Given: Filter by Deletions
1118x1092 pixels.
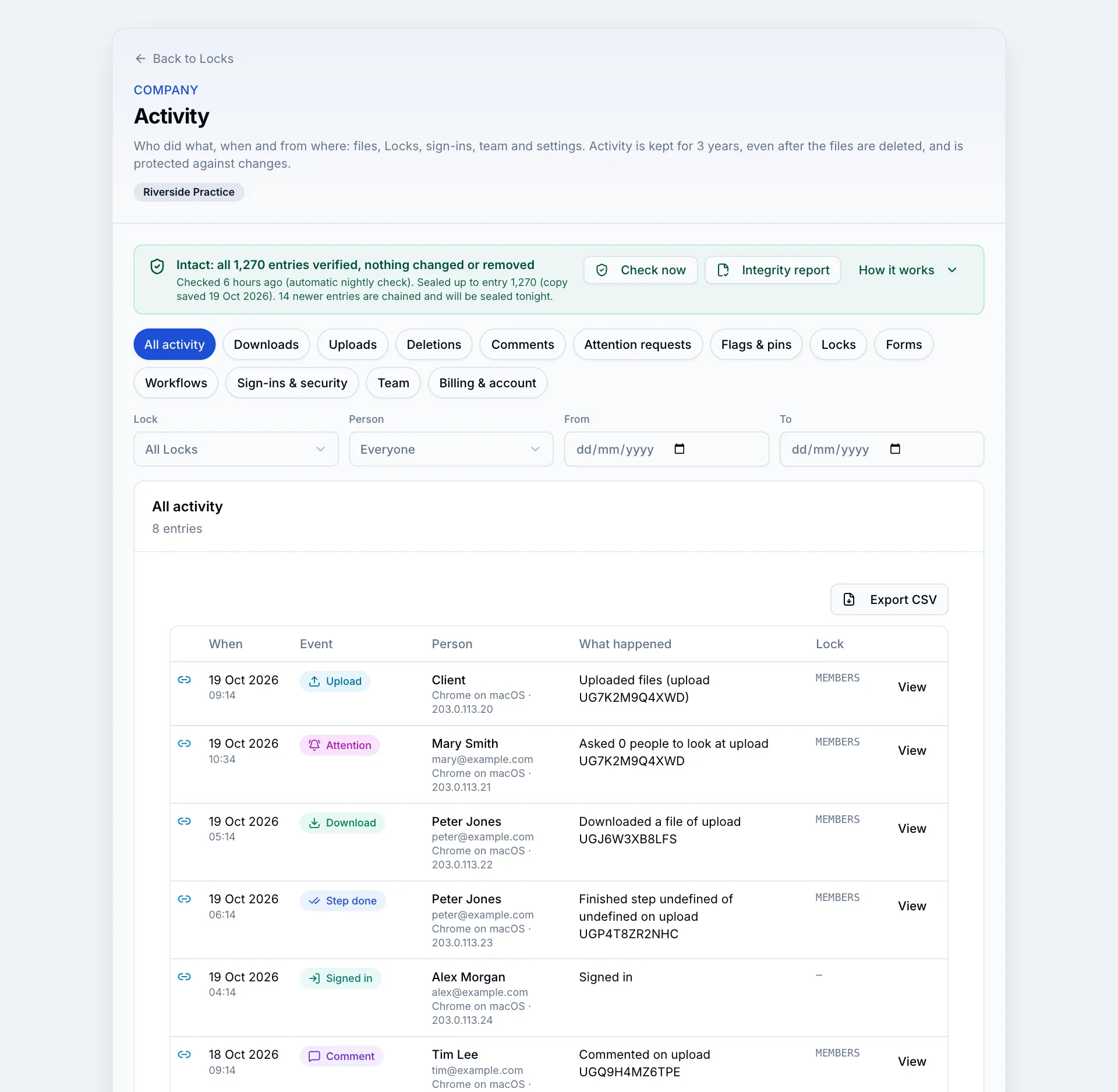Looking at the screenshot, I should tap(434, 344).
